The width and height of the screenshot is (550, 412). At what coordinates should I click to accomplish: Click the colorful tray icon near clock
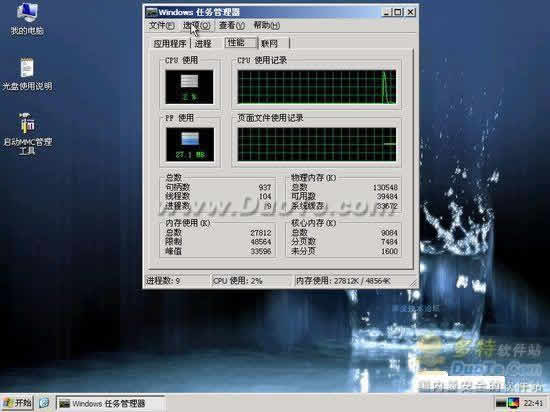(514, 403)
